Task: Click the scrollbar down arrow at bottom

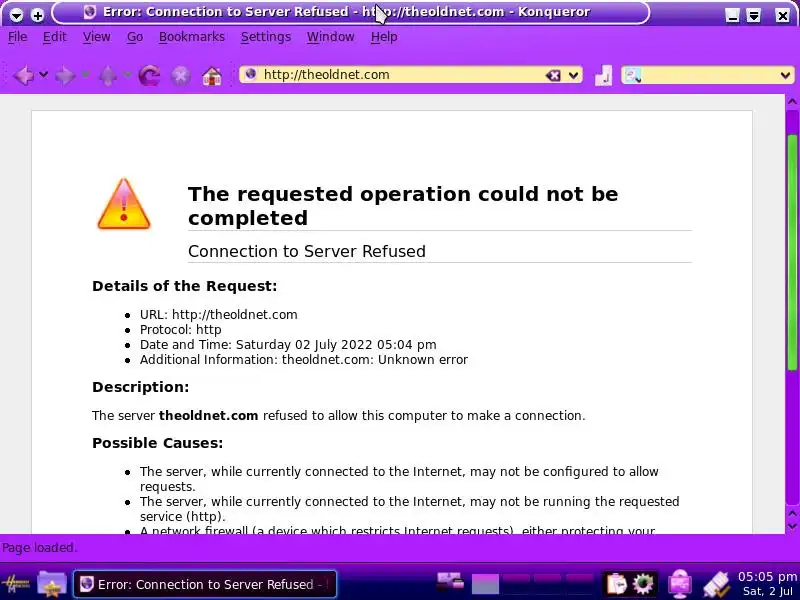Action: pos(792,527)
